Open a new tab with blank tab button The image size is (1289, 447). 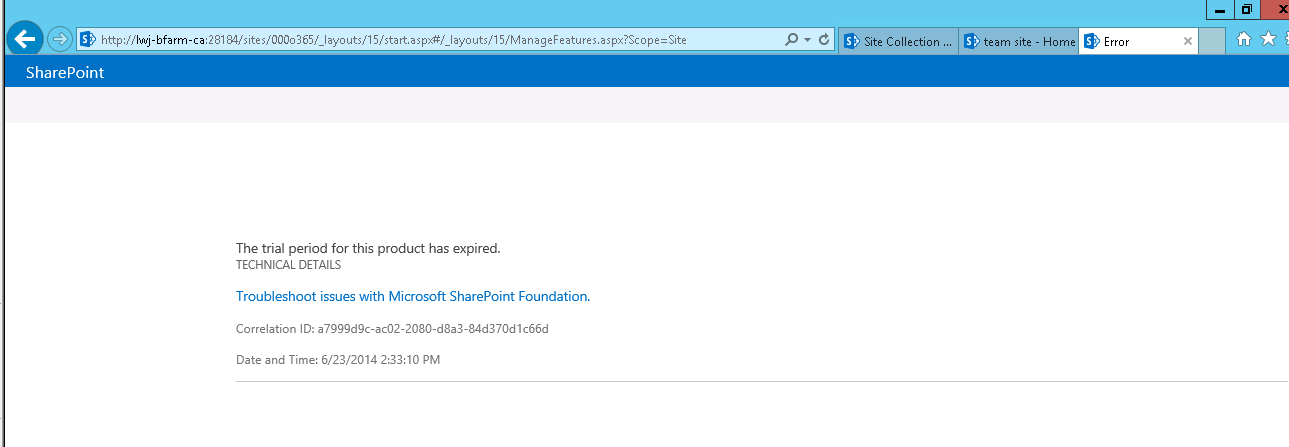(1211, 41)
